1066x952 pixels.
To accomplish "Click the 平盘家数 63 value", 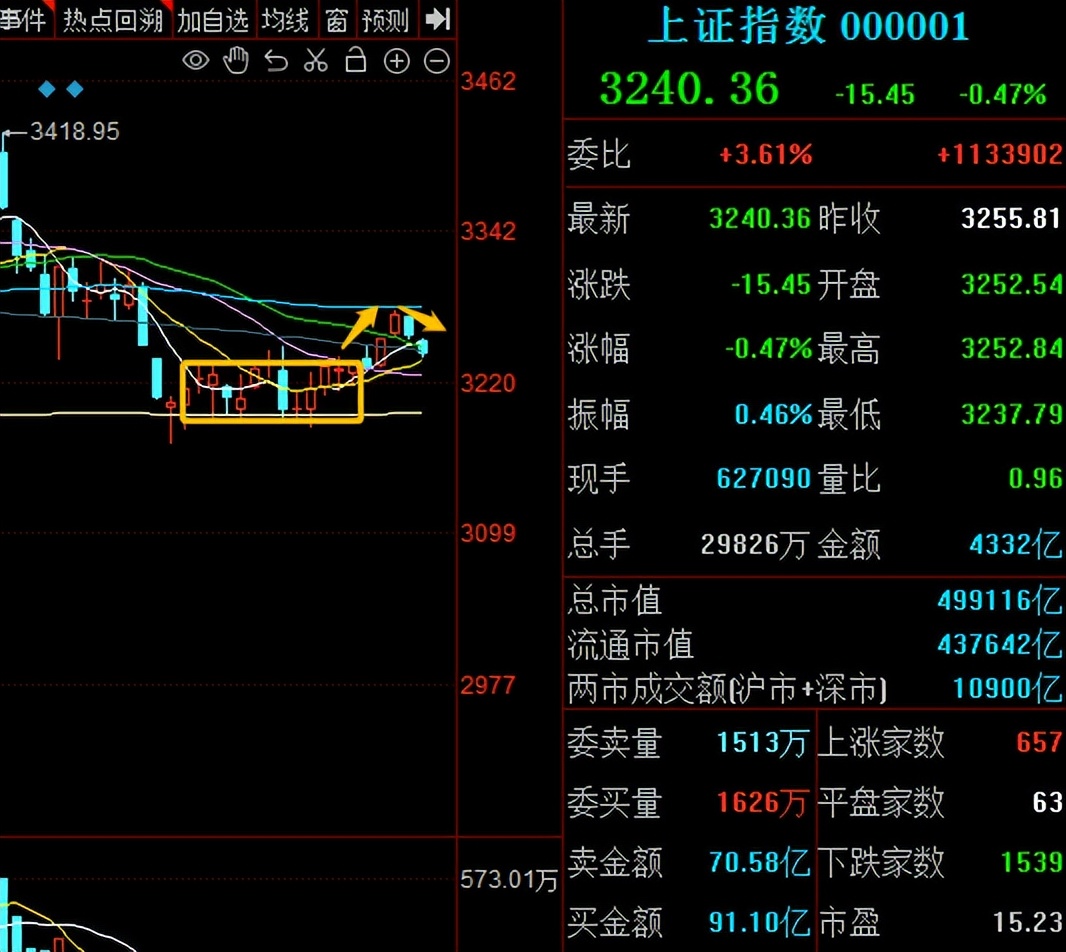I will pyautogui.click(x=1047, y=802).
